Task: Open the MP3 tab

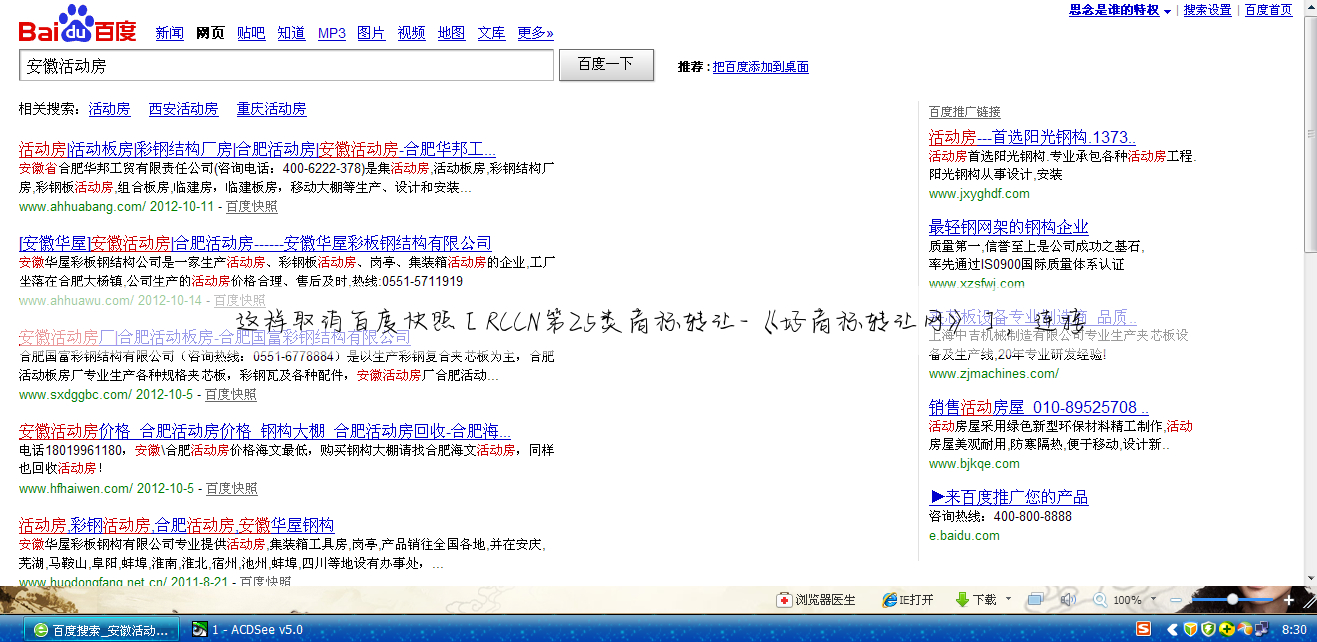Action: (x=332, y=33)
